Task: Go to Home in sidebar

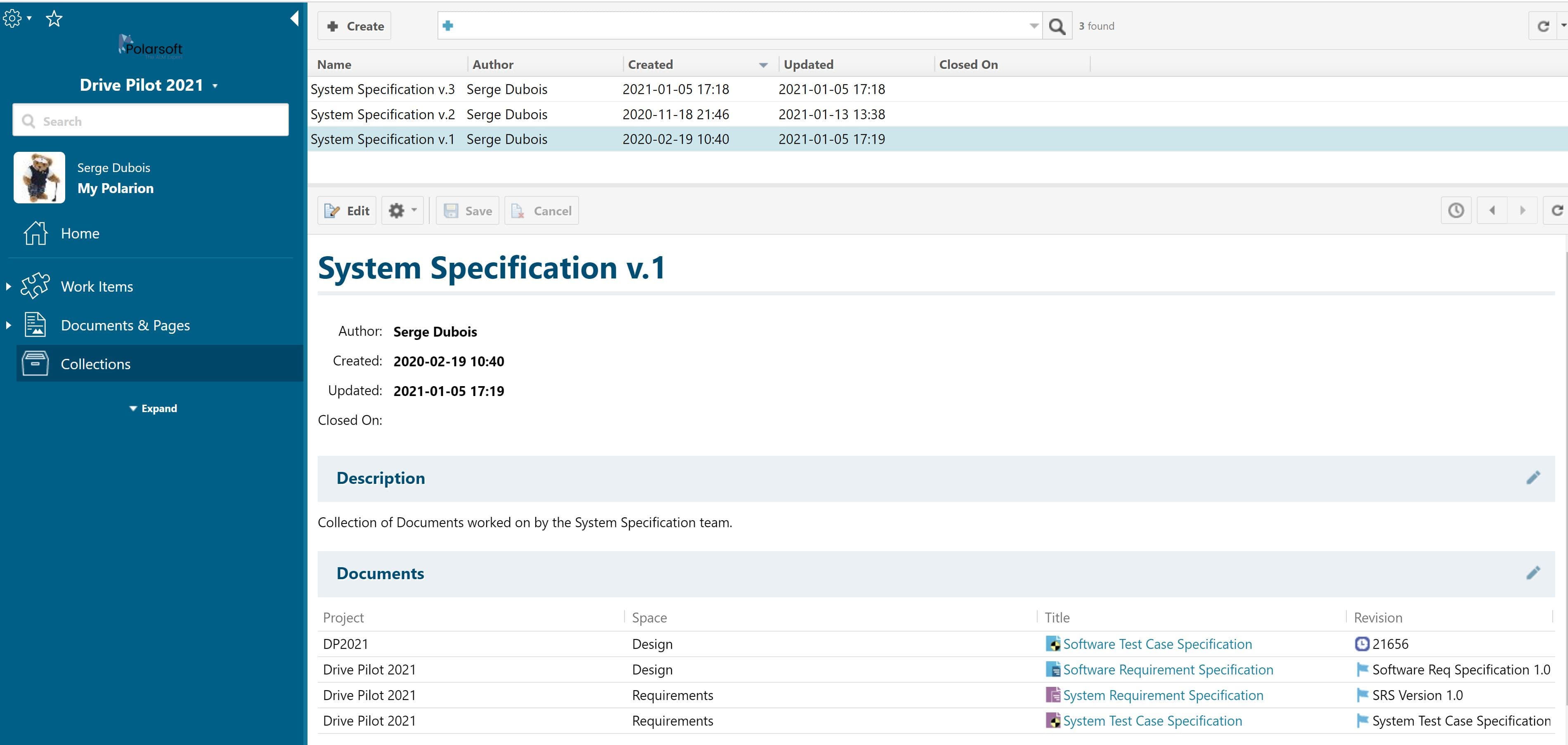Action: (x=80, y=233)
